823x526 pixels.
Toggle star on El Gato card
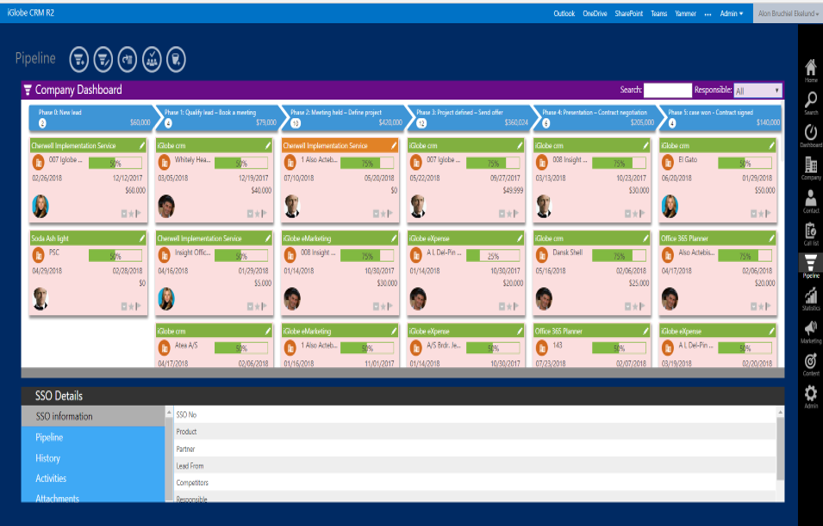[x=761, y=214]
